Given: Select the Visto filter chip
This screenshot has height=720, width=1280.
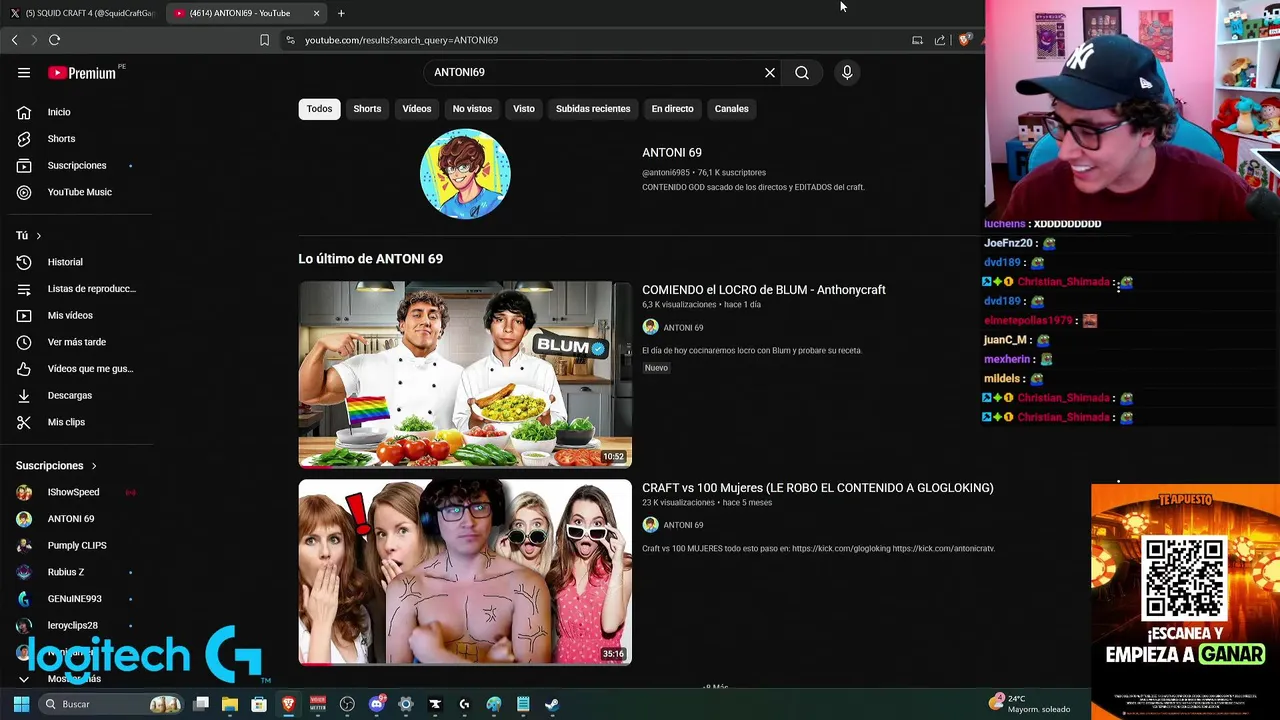Looking at the screenshot, I should pyautogui.click(x=524, y=109).
